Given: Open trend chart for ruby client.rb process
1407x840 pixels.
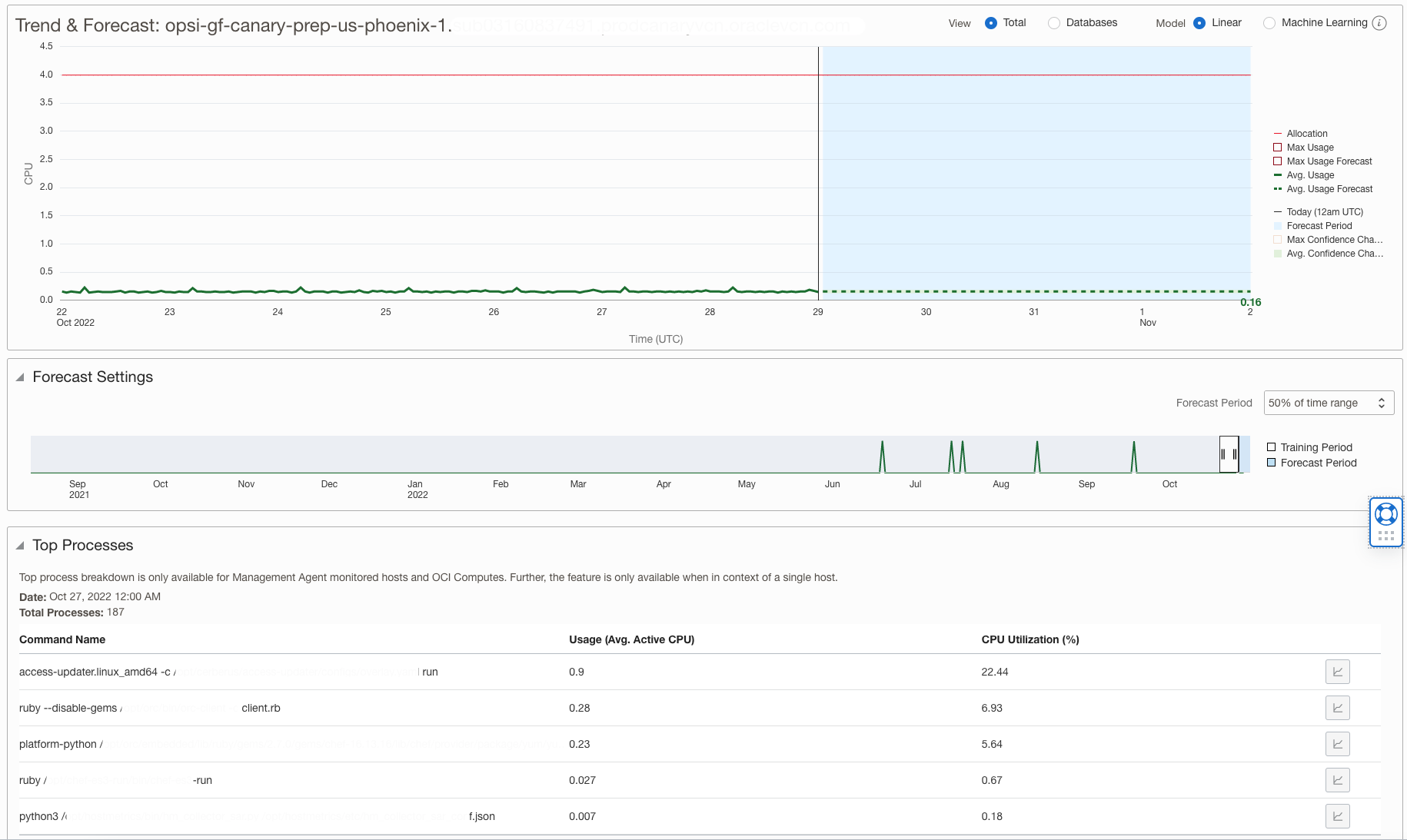Looking at the screenshot, I should pos(1337,708).
